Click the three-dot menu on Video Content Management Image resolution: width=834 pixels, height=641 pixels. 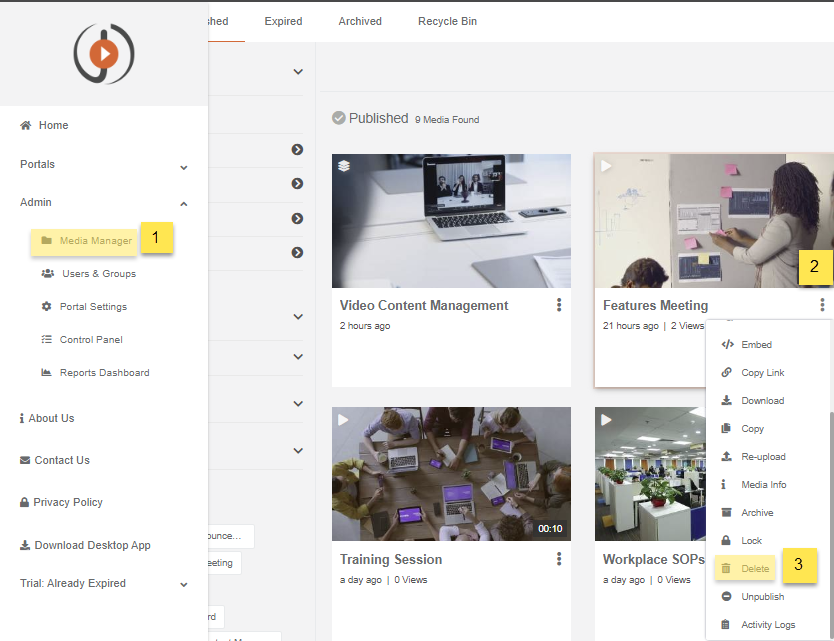point(559,306)
